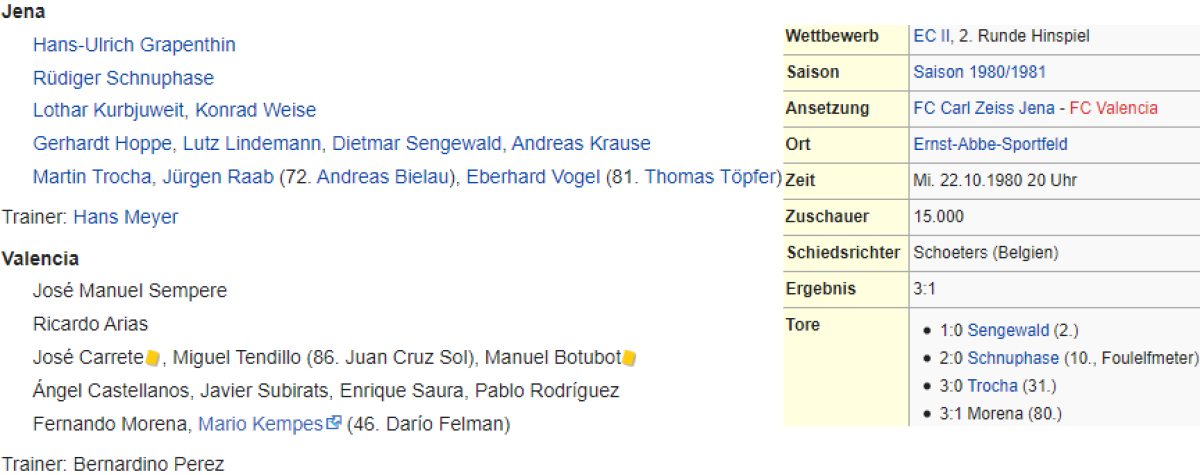Open Hans-Ulrich Grapenthin player page

click(134, 45)
